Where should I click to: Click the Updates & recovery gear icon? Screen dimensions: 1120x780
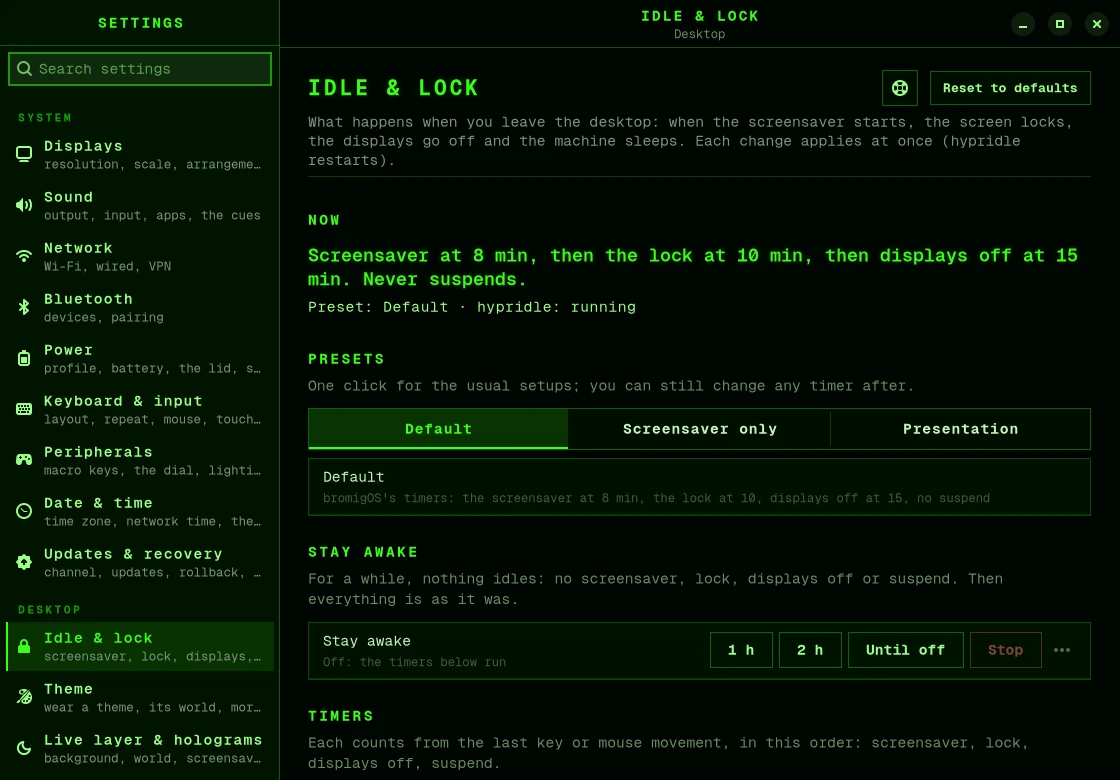point(24,562)
